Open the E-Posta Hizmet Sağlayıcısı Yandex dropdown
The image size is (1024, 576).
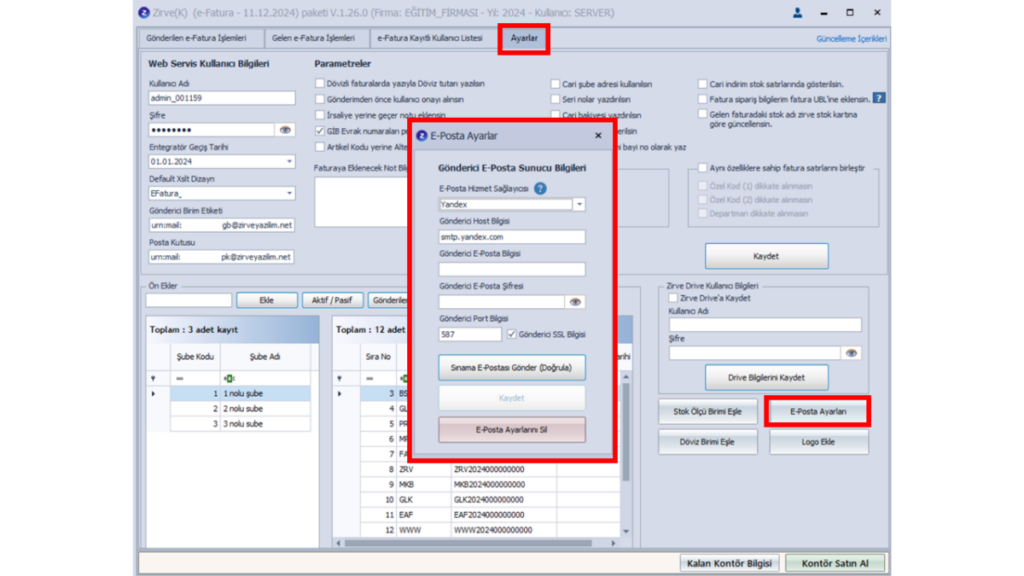(x=579, y=204)
